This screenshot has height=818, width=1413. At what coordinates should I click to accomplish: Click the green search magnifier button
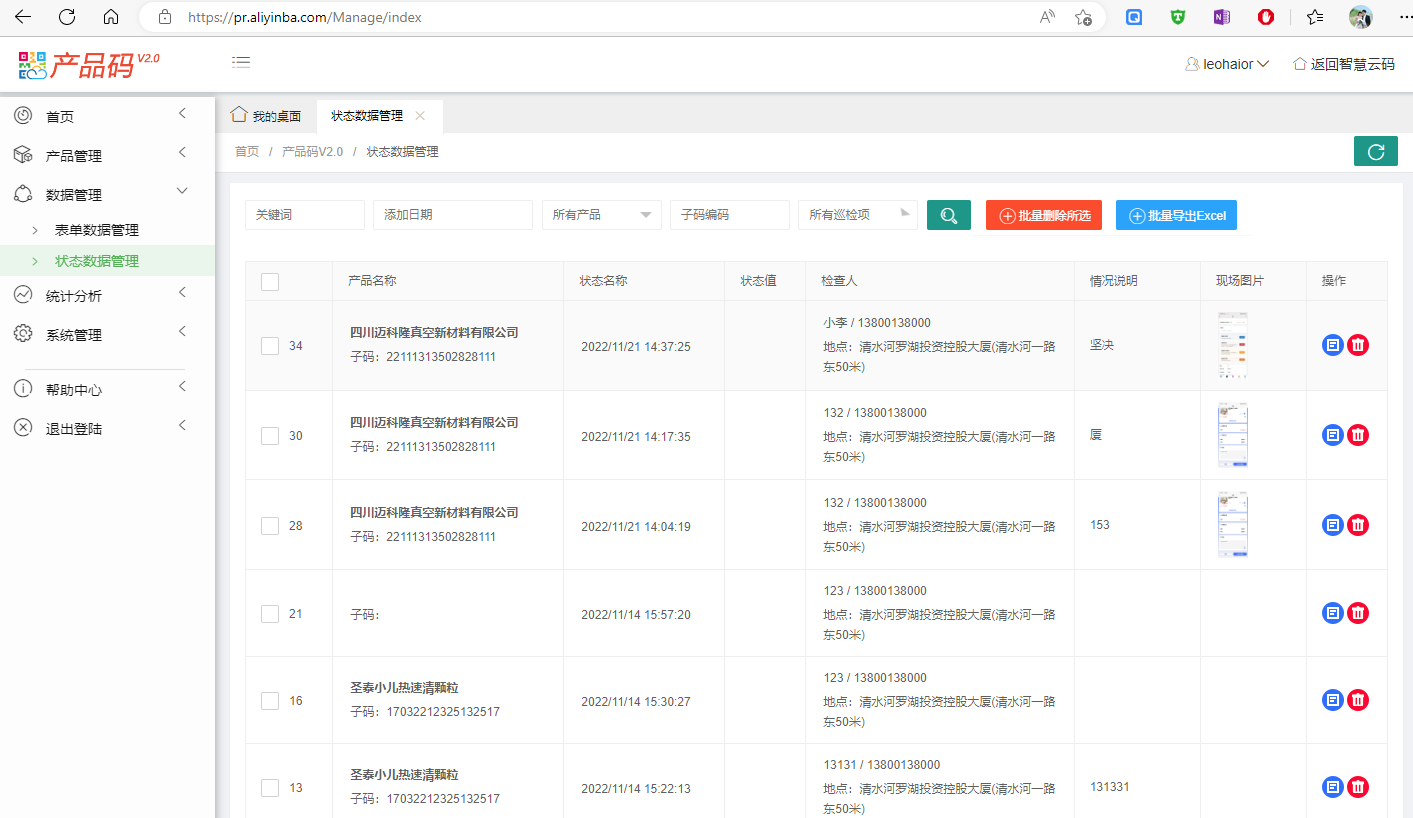coord(948,215)
